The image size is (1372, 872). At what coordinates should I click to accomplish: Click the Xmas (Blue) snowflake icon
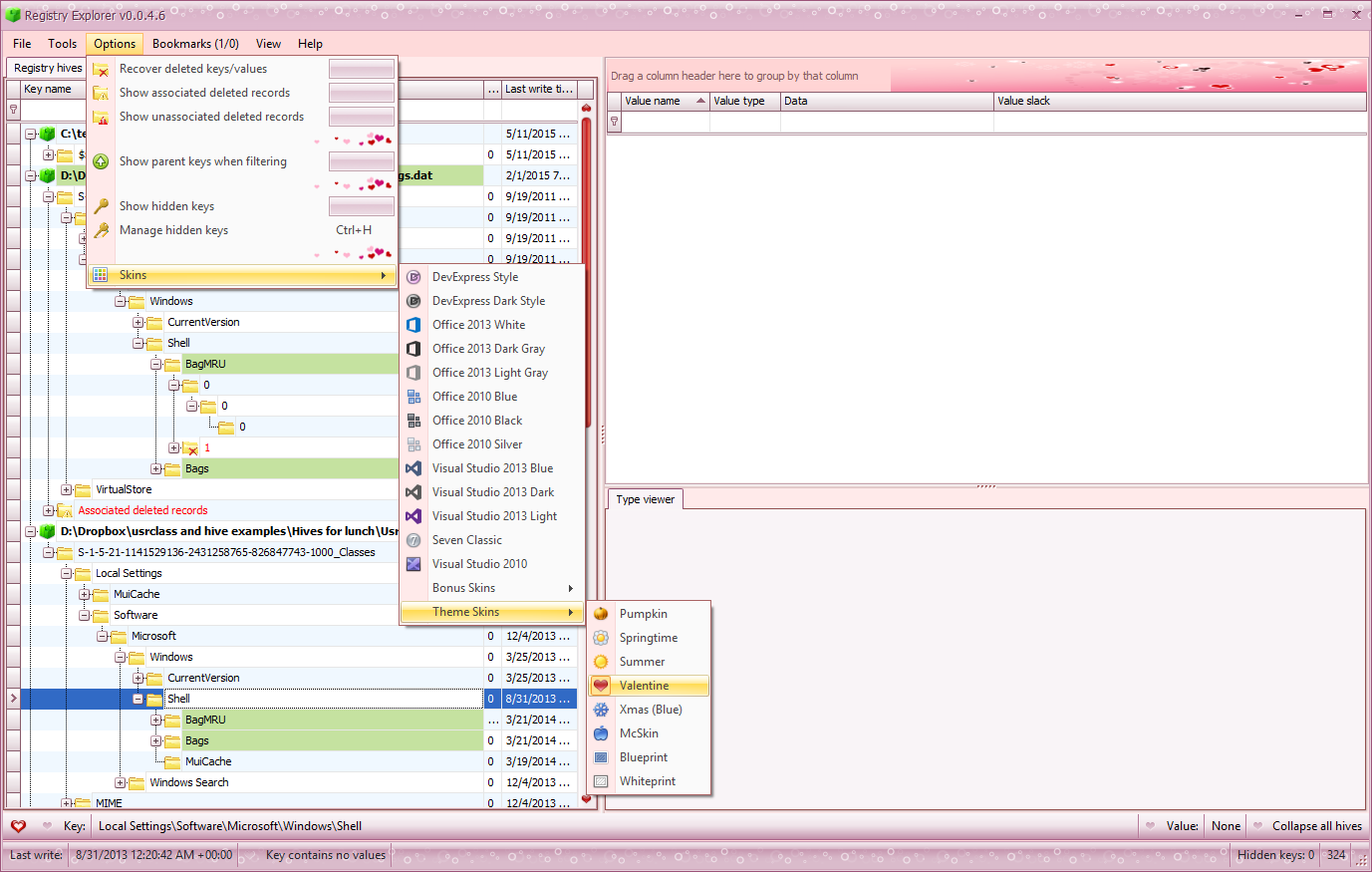(601, 710)
